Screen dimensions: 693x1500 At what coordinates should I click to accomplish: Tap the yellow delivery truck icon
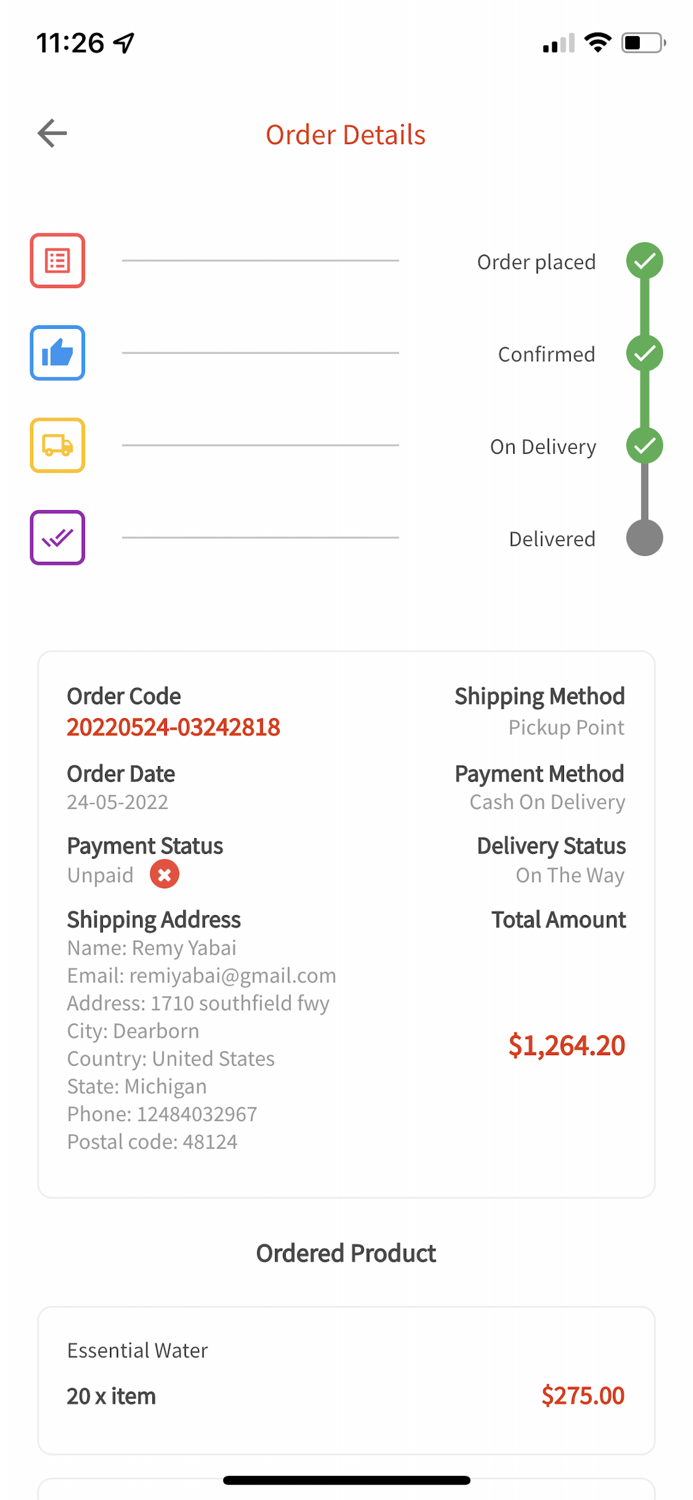tap(57, 445)
